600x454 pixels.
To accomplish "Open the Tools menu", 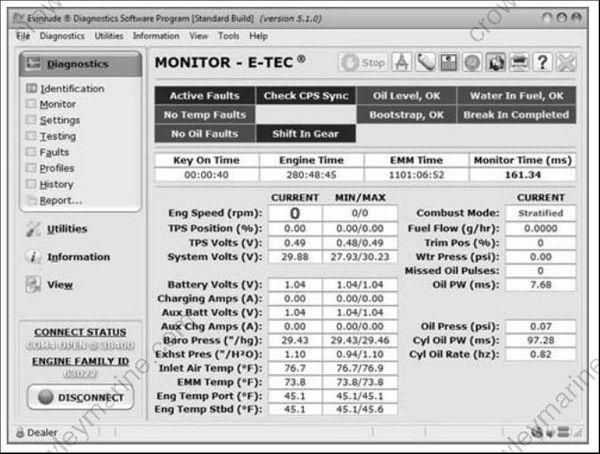I will point(229,36).
